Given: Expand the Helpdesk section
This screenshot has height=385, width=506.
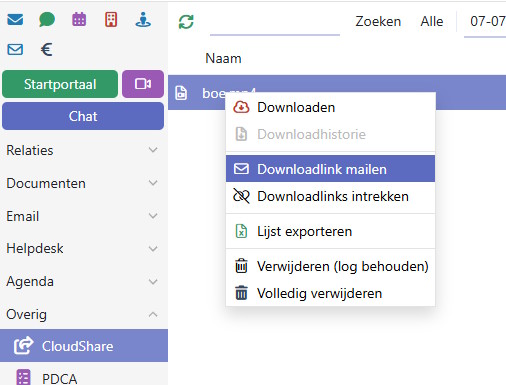Looking at the screenshot, I should 82,249.
